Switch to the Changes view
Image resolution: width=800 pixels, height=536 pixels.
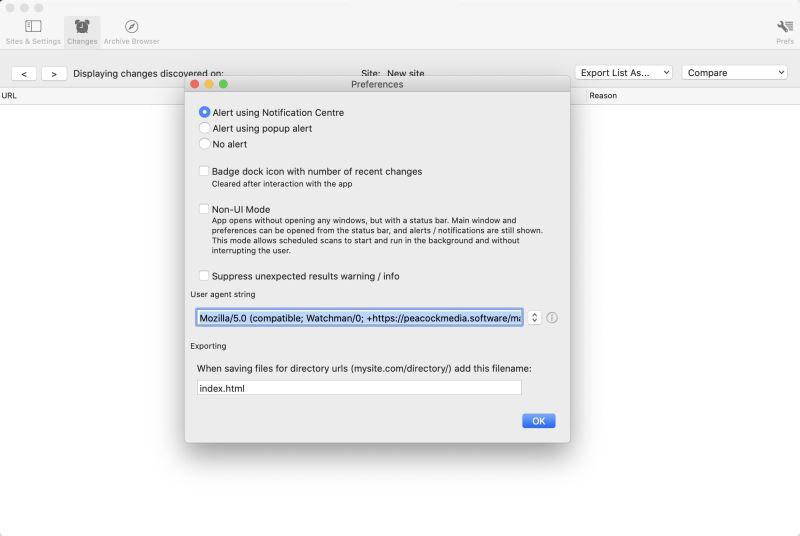[x=82, y=32]
